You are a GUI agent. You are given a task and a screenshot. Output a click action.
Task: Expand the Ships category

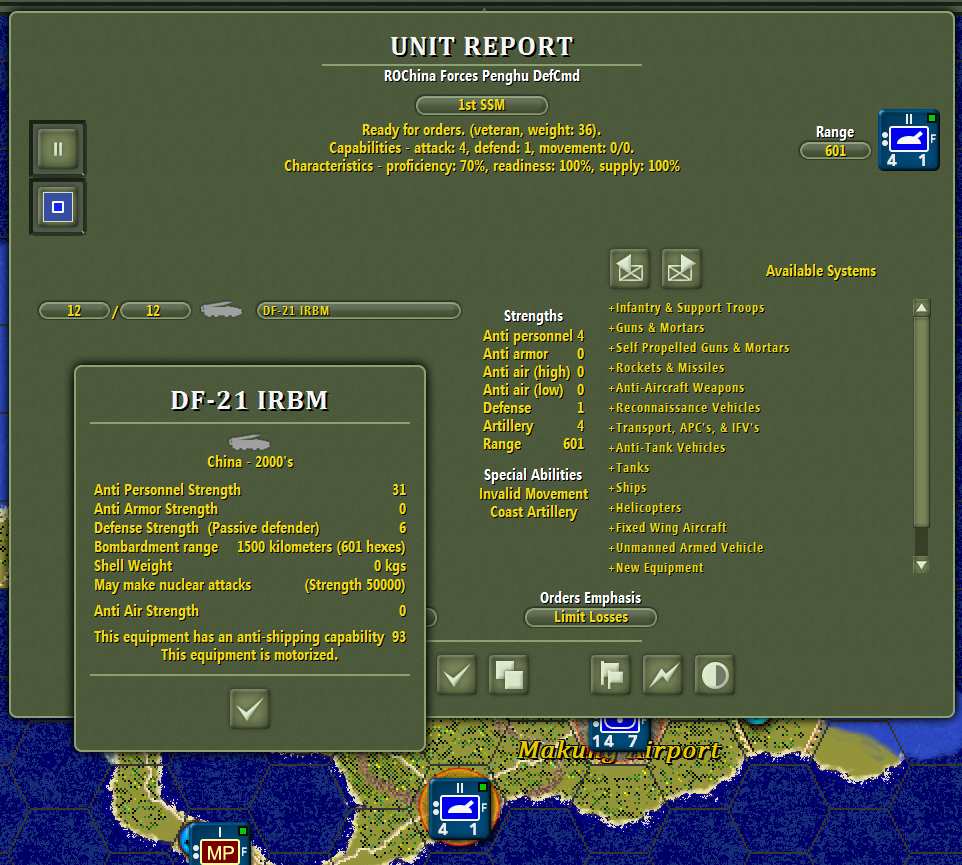[627, 488]
